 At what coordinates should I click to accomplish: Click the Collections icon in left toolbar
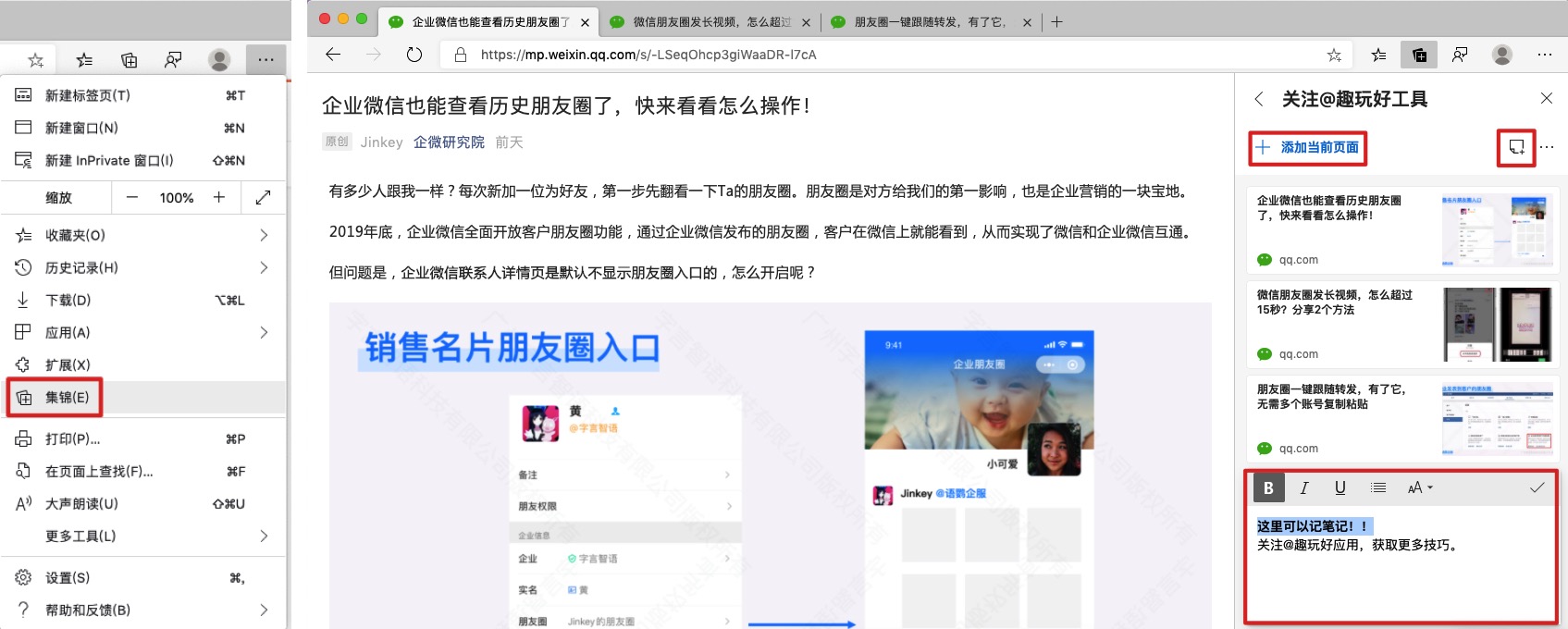click(130, 60)
